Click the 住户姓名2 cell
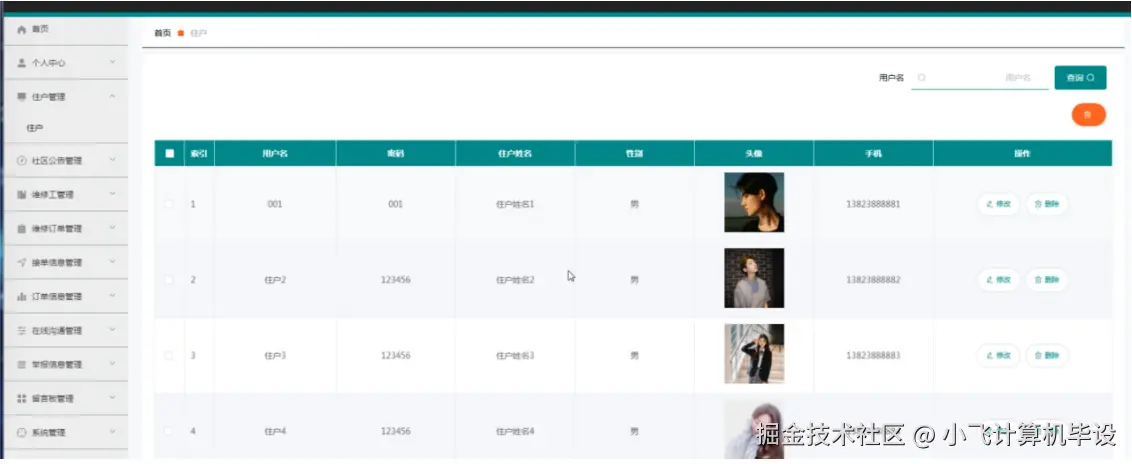Screen dimensions: 1132x464 click(x=515, y=280)
